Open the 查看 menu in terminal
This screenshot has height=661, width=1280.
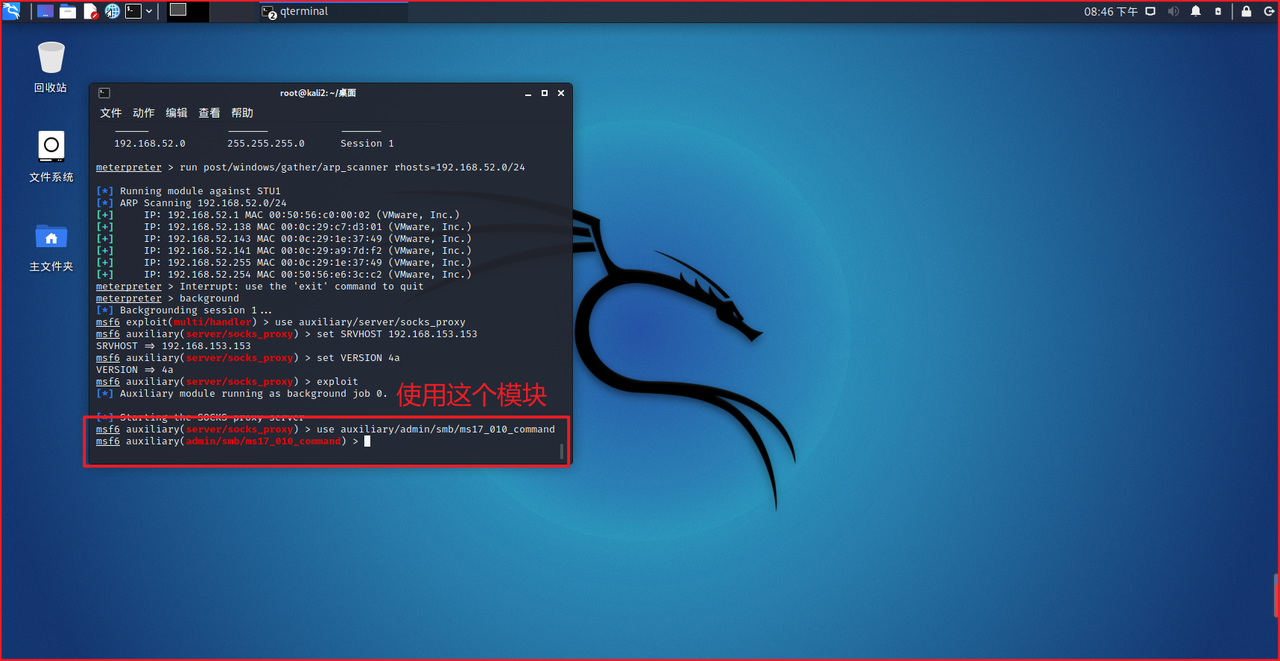[209, 113]
